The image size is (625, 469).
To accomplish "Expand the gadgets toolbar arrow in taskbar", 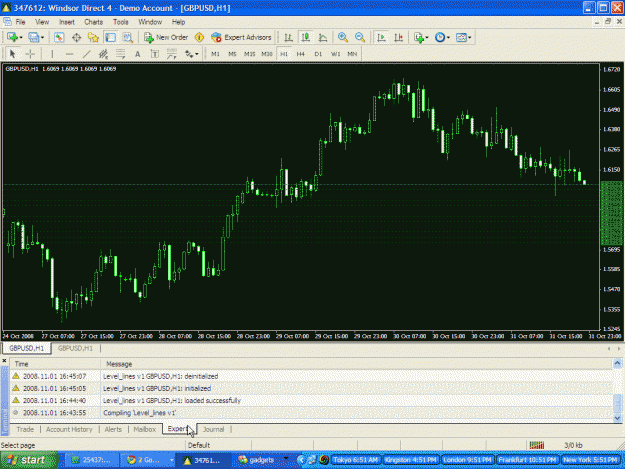I will [x=285, y=459].
